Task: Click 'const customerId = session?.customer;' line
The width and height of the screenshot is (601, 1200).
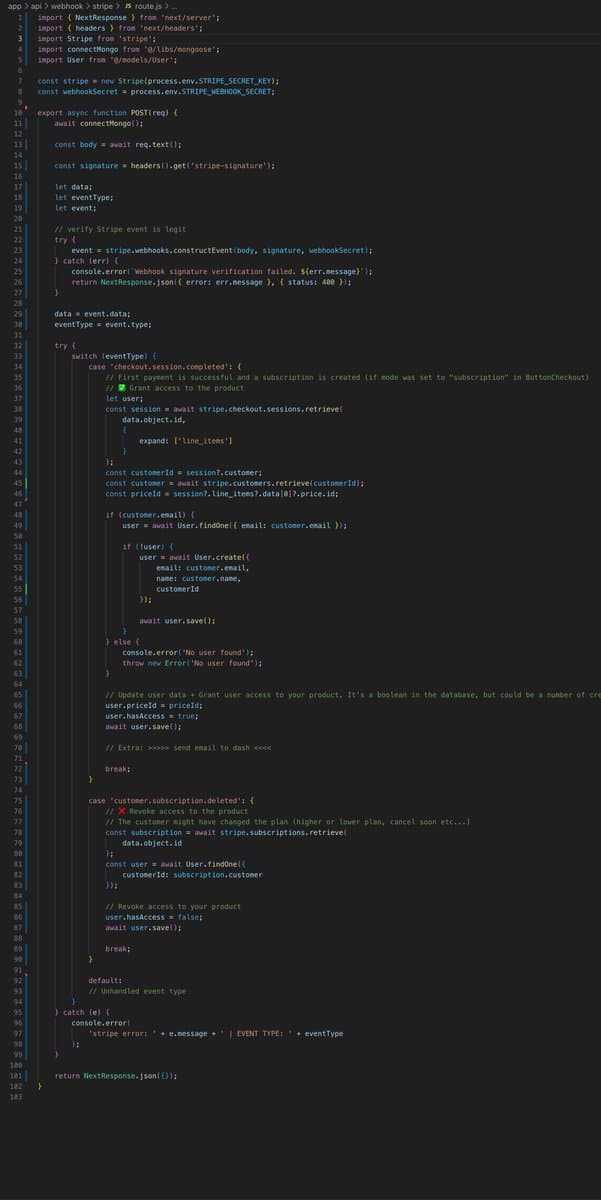Action: tap(184, 472)
